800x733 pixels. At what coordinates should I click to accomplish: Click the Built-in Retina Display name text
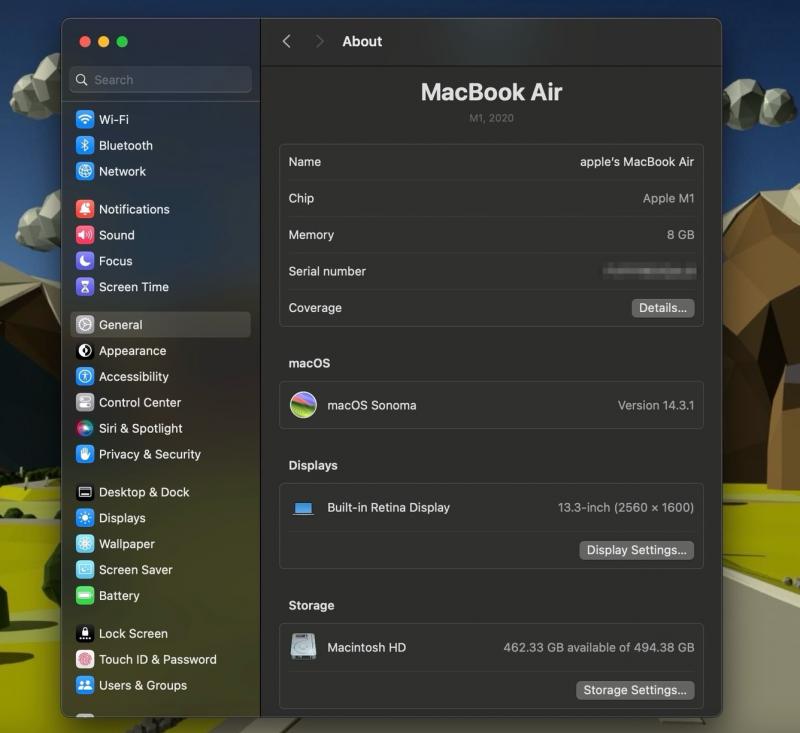[x=388, y=508]
